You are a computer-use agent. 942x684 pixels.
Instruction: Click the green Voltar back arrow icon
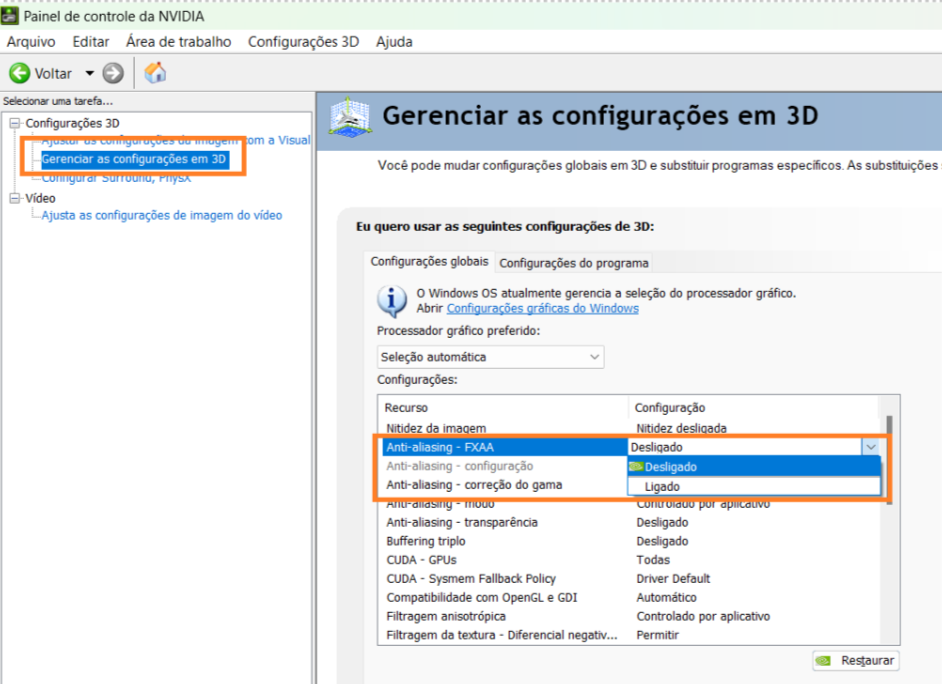19,73
